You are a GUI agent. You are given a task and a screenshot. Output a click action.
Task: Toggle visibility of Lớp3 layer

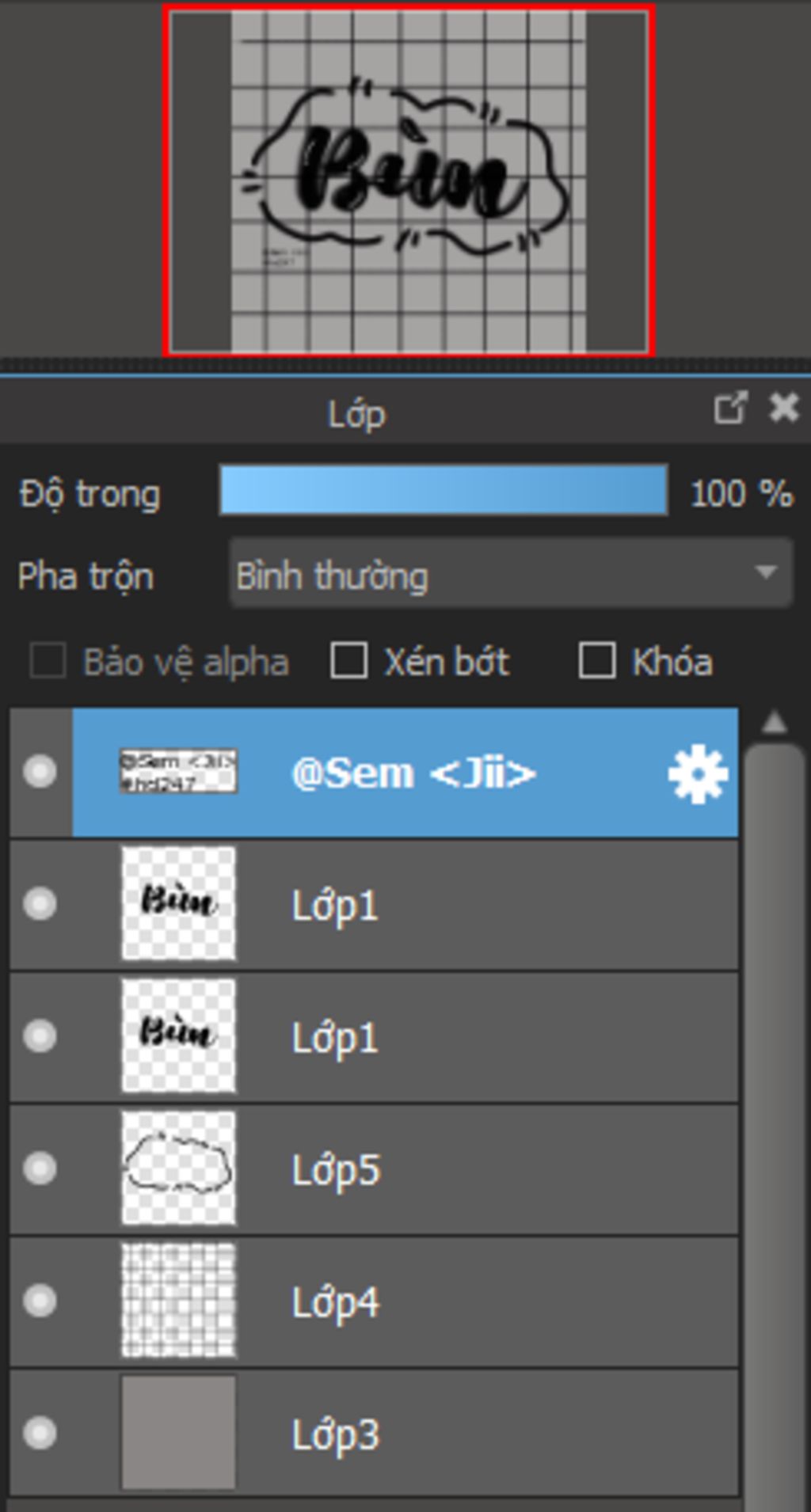(x=40, y=1433)
